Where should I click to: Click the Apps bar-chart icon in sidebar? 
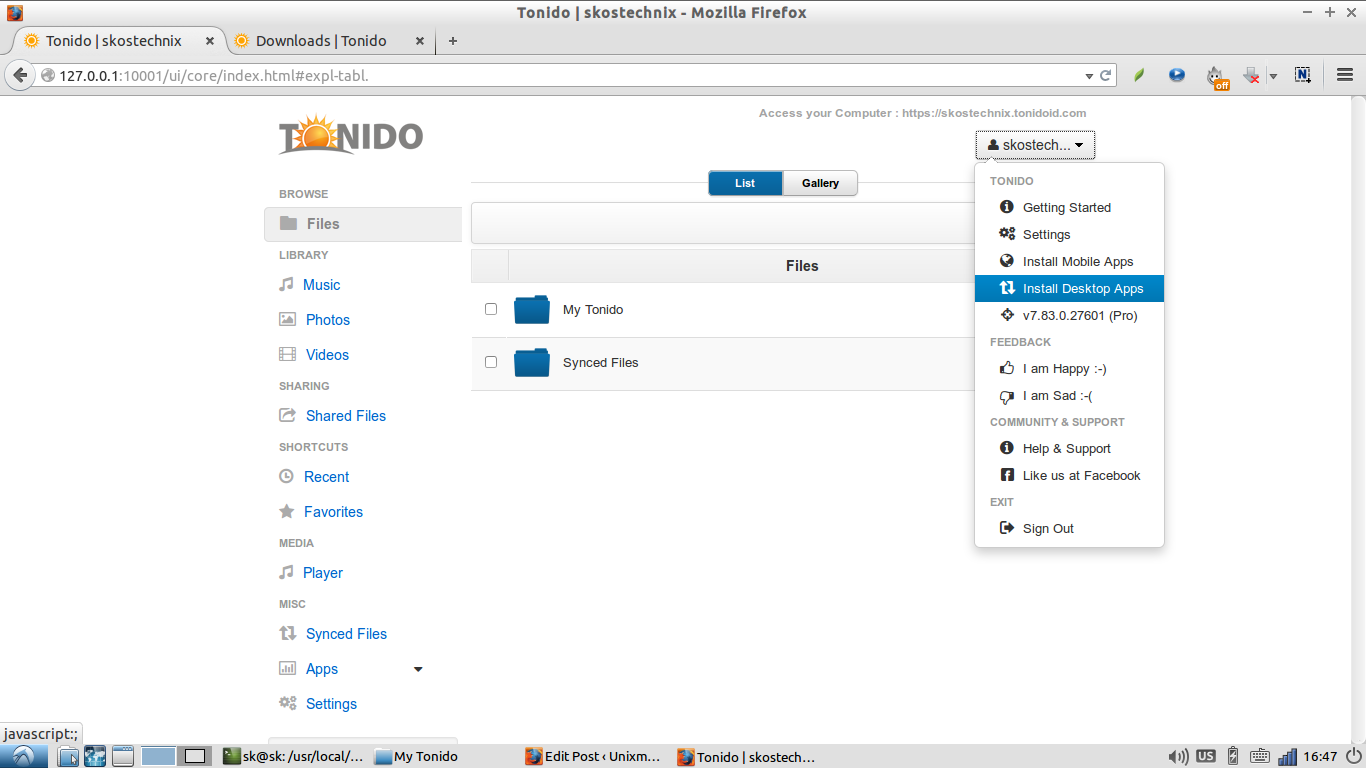point(287,668)
